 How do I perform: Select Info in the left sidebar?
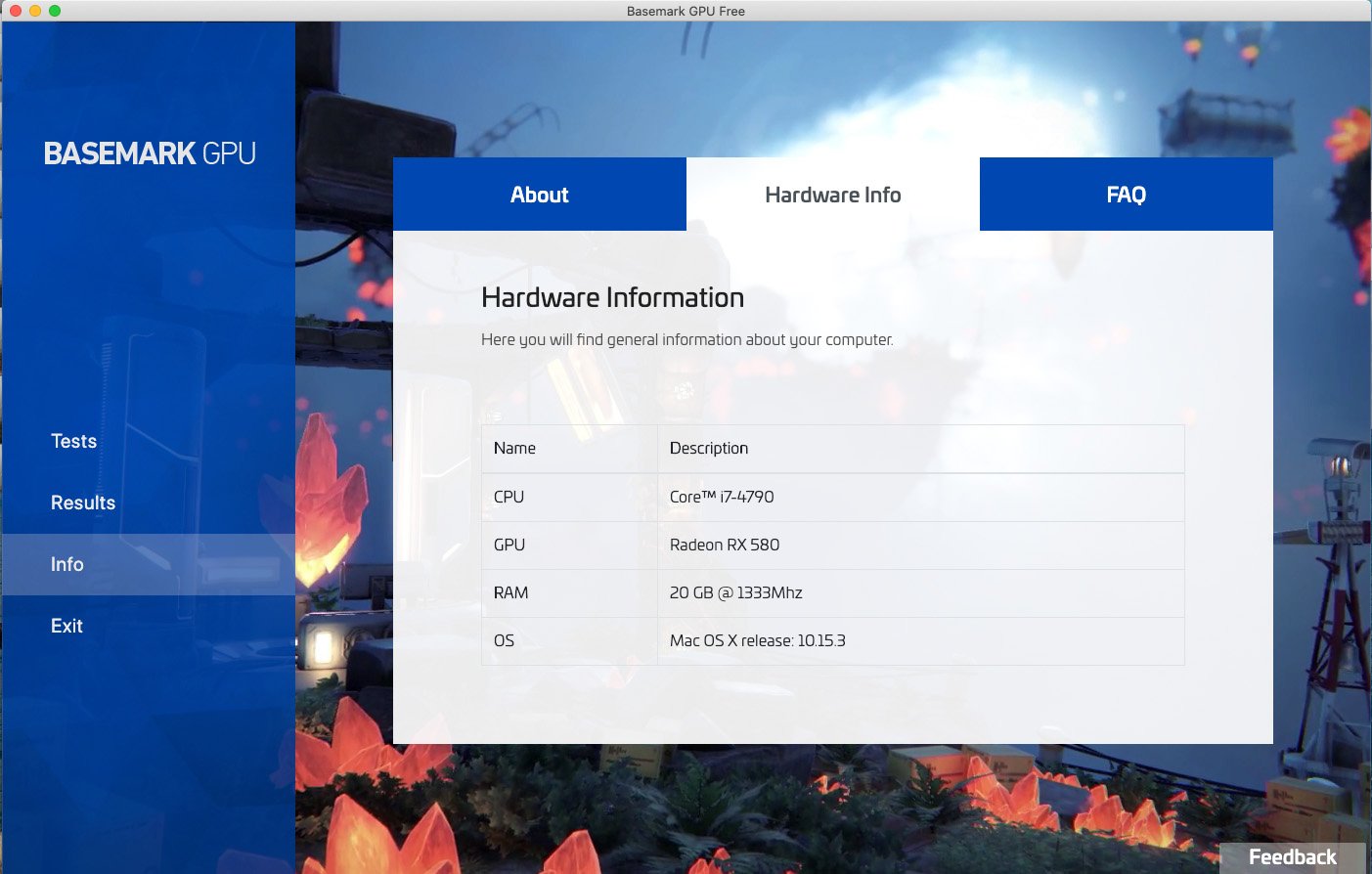67,564
